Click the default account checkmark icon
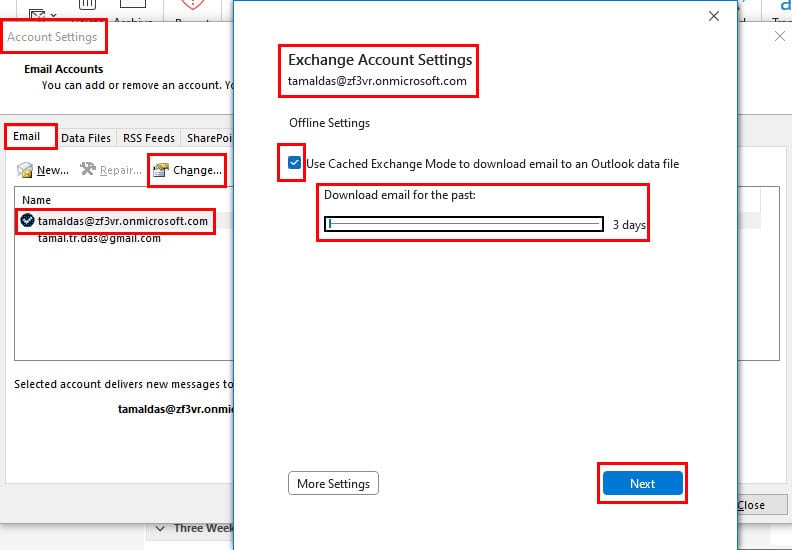The width and height of the screenshot is (792, 550). click(x=27, y=220)
